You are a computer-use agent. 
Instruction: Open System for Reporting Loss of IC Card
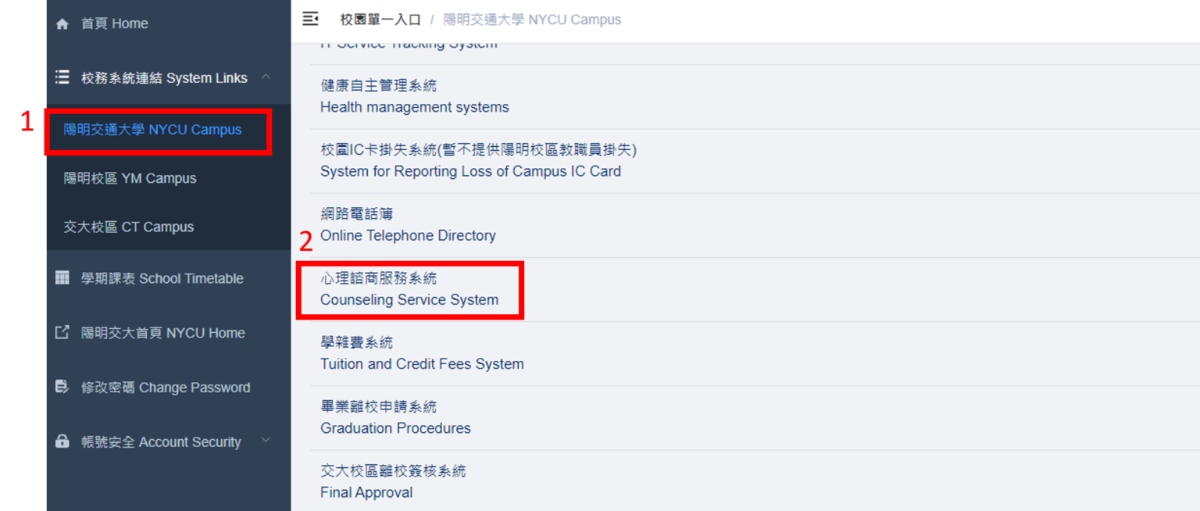pos(470,171)
